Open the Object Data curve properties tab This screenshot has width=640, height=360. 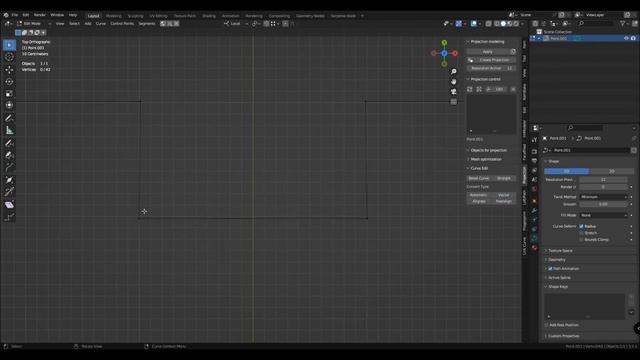[x=534, y=238]
